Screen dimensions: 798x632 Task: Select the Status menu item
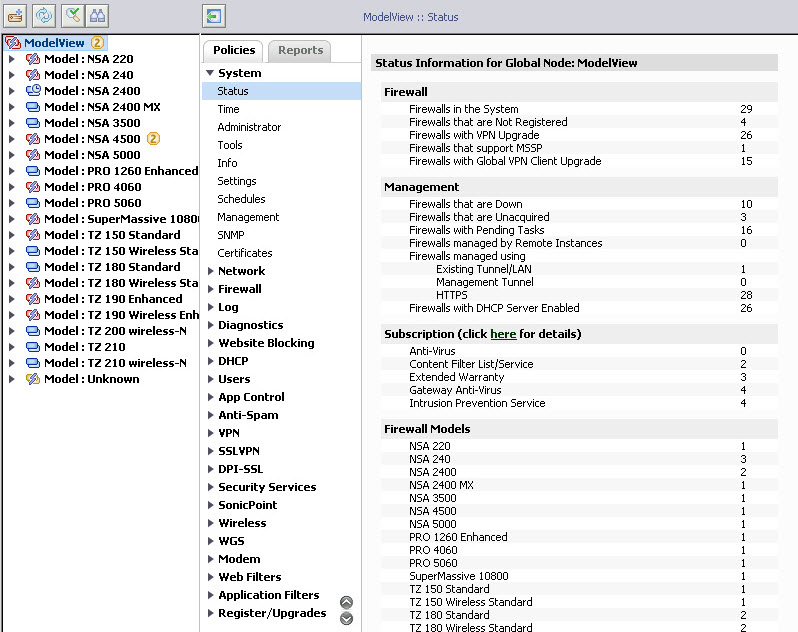point(281,91)
